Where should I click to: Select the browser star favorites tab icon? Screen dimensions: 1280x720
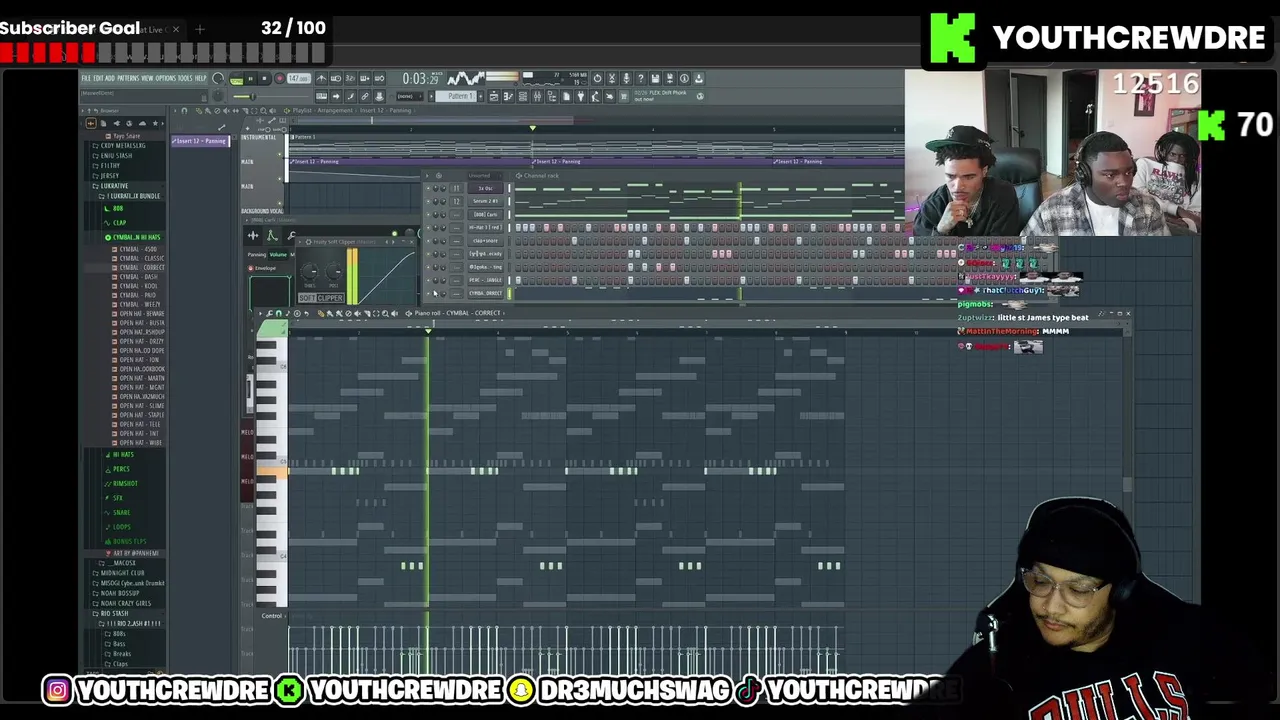tap(155, 123)
